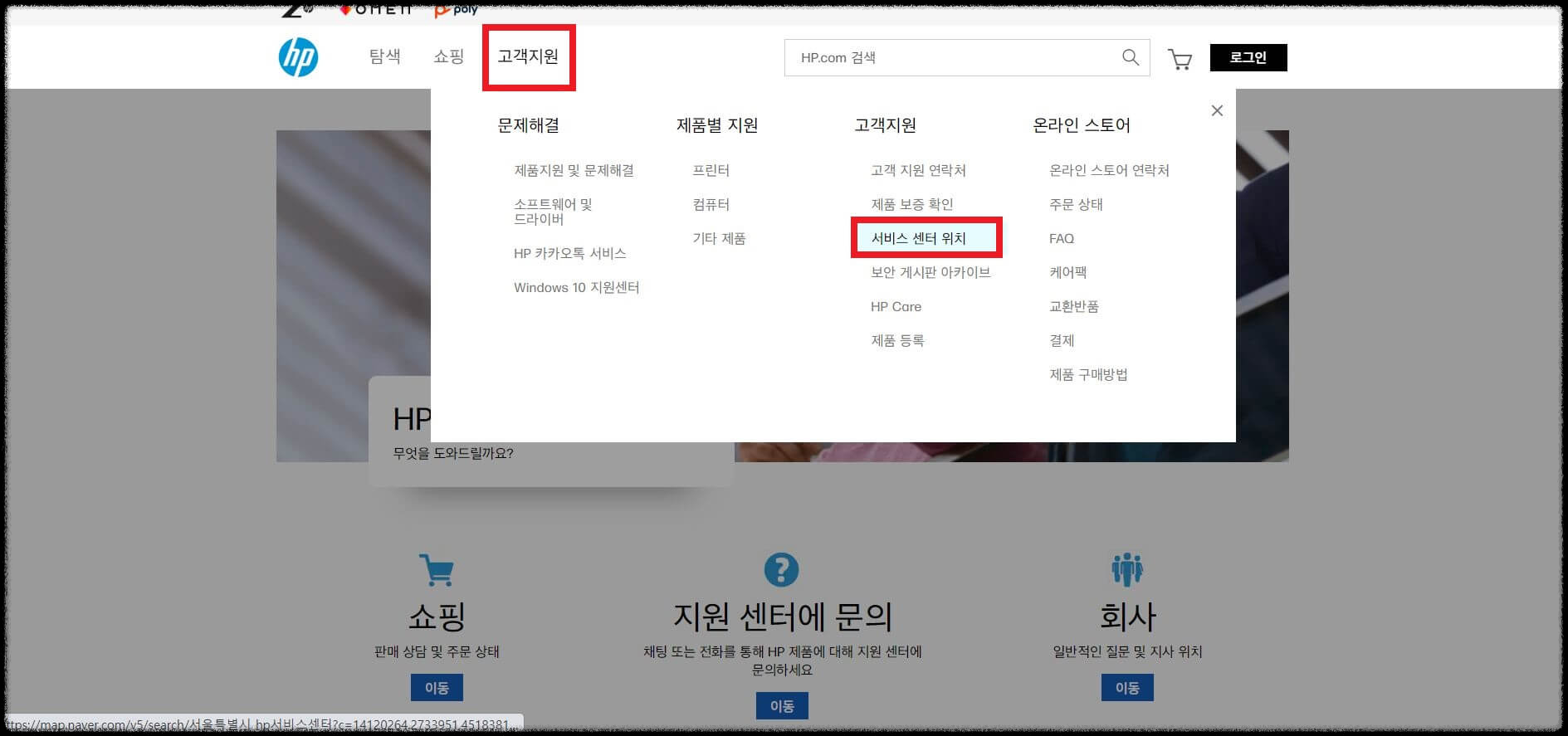The height and width of the screenshot is (736, 1568).
Task: Select HP Care link
Action: [896, 306]
